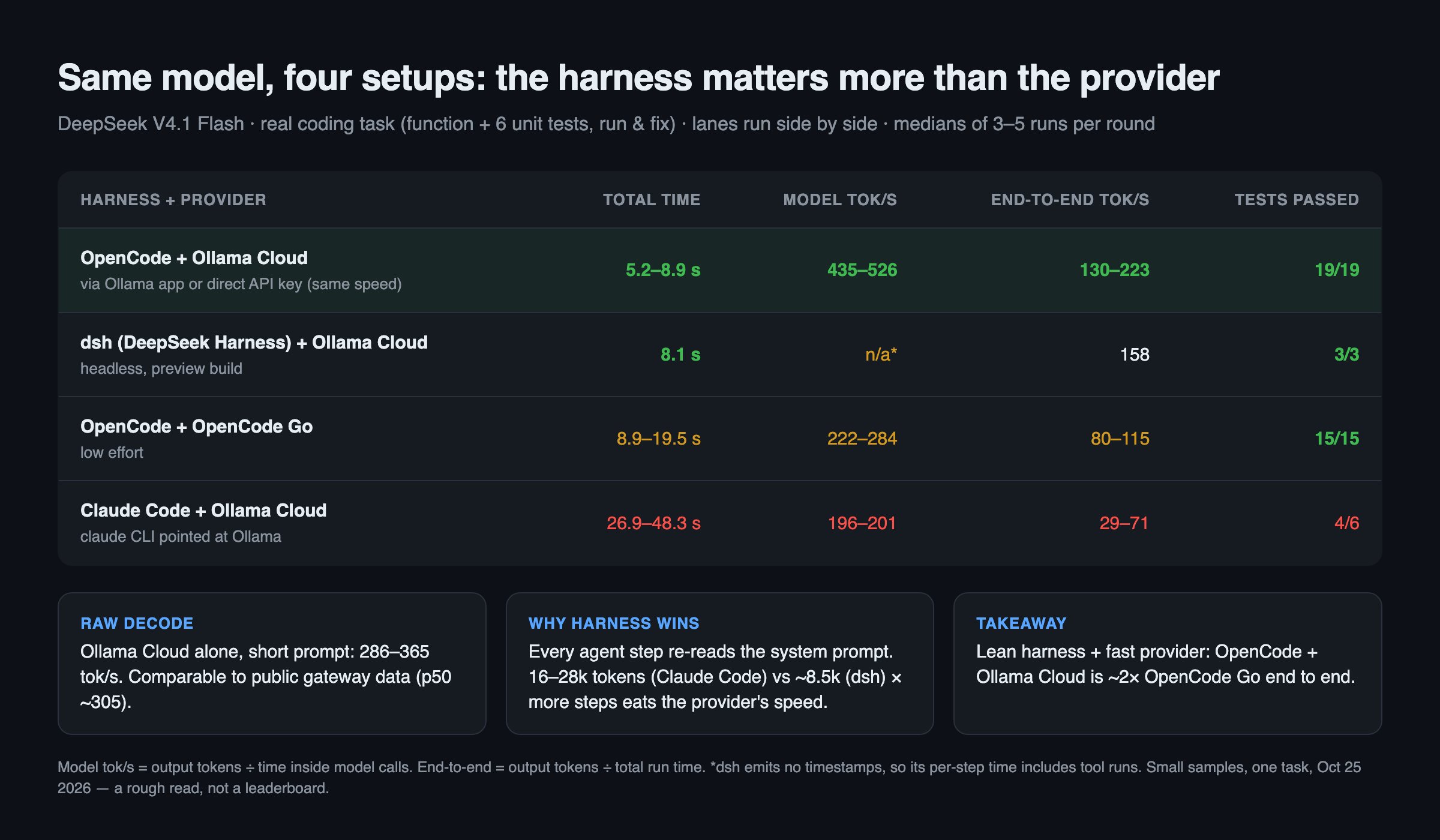The width and height of the screenshot is (1440, 840).
Task: Click the '196–201' model tok/s value
Action: pos(862,523)
